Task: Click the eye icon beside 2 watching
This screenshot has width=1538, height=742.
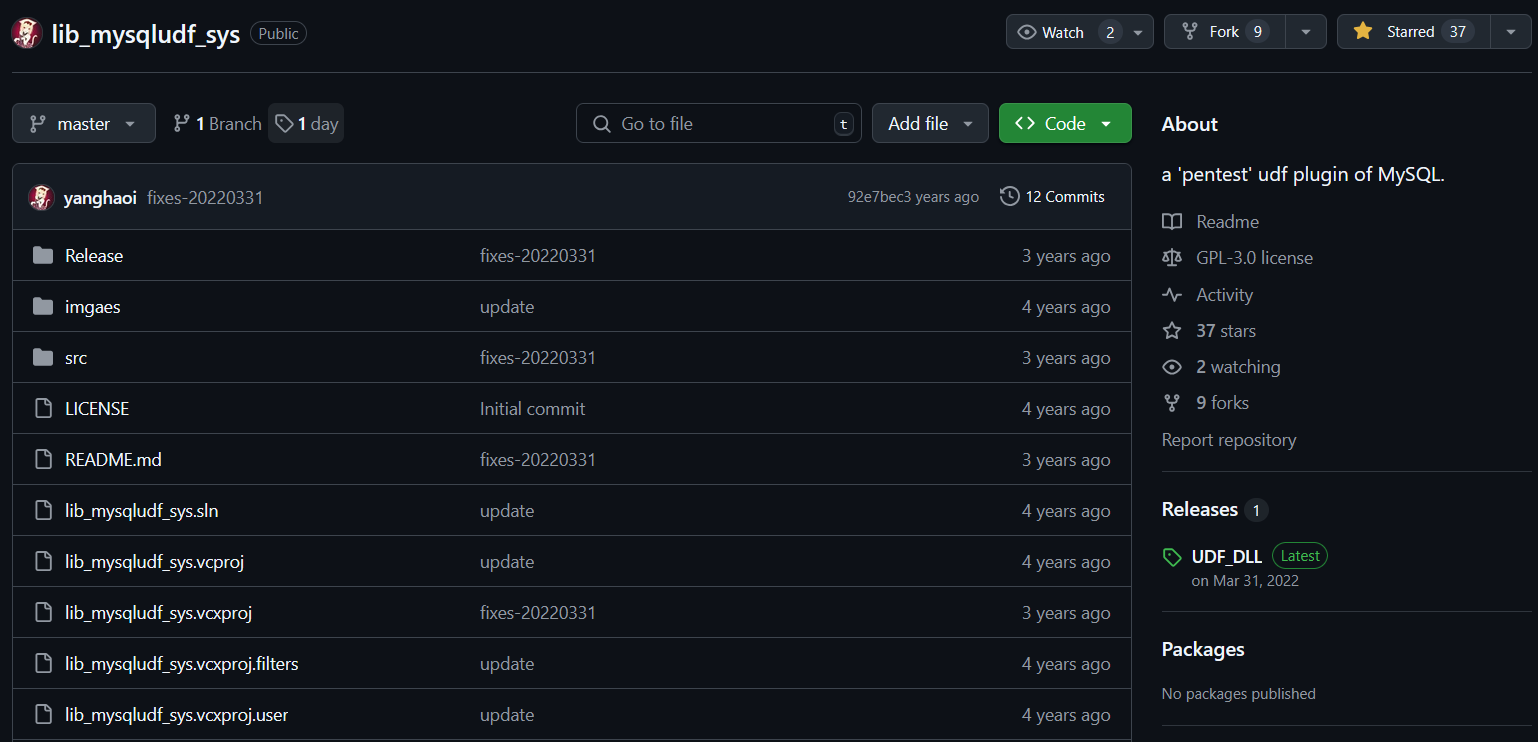Action: [1172, 367]
